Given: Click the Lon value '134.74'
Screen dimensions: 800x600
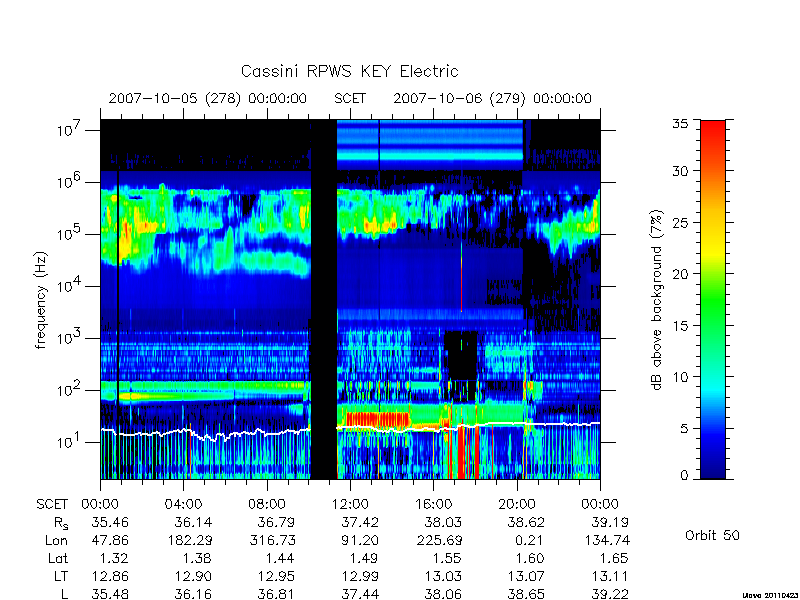Looking at the screenshot, I should [x=606, y=540].
